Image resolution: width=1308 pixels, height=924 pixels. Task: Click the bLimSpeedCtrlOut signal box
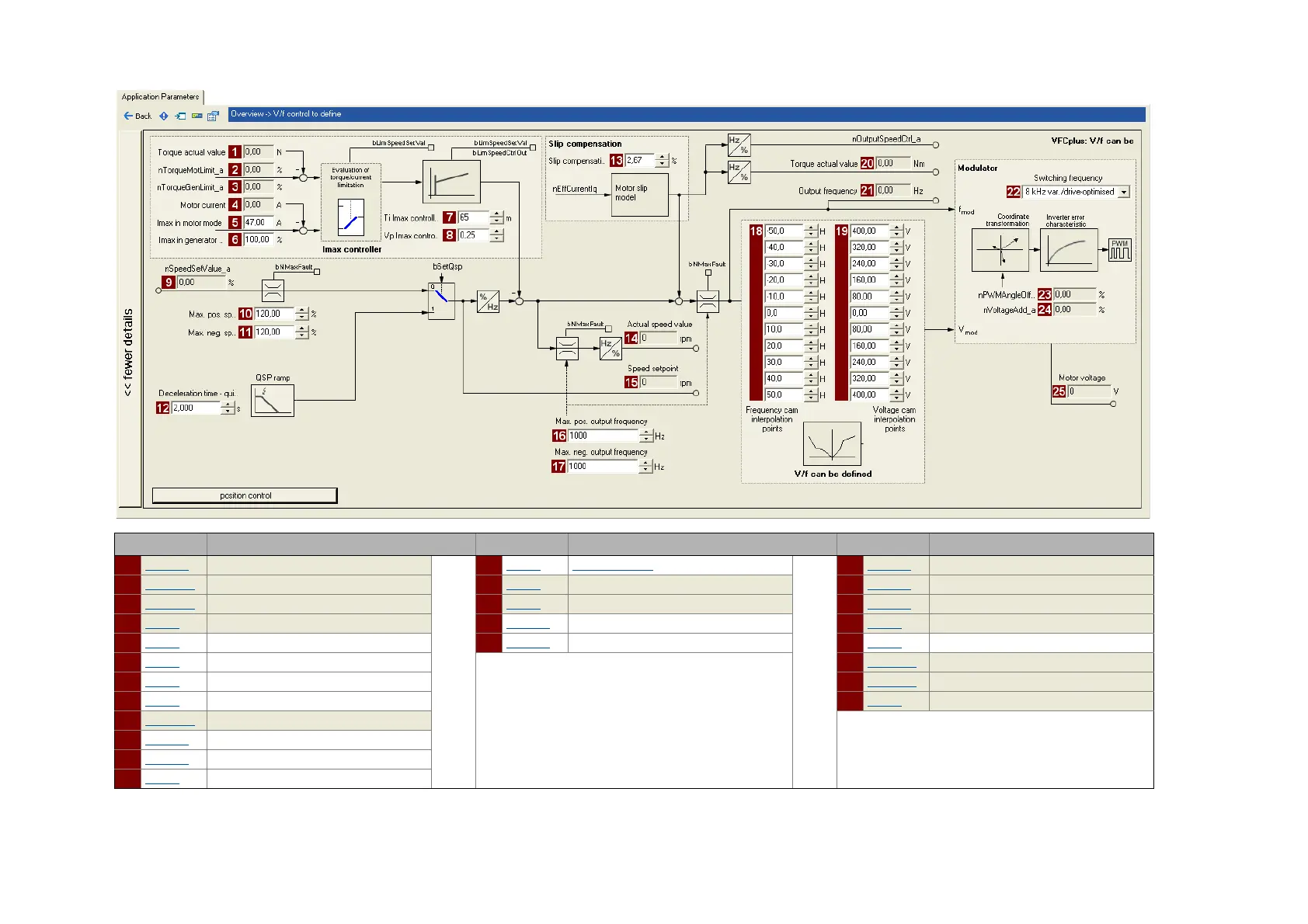click(533, 148)
